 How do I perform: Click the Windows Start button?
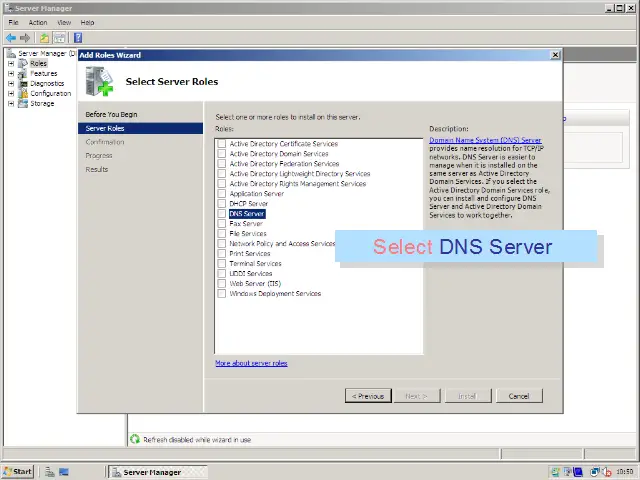[18, 471]
